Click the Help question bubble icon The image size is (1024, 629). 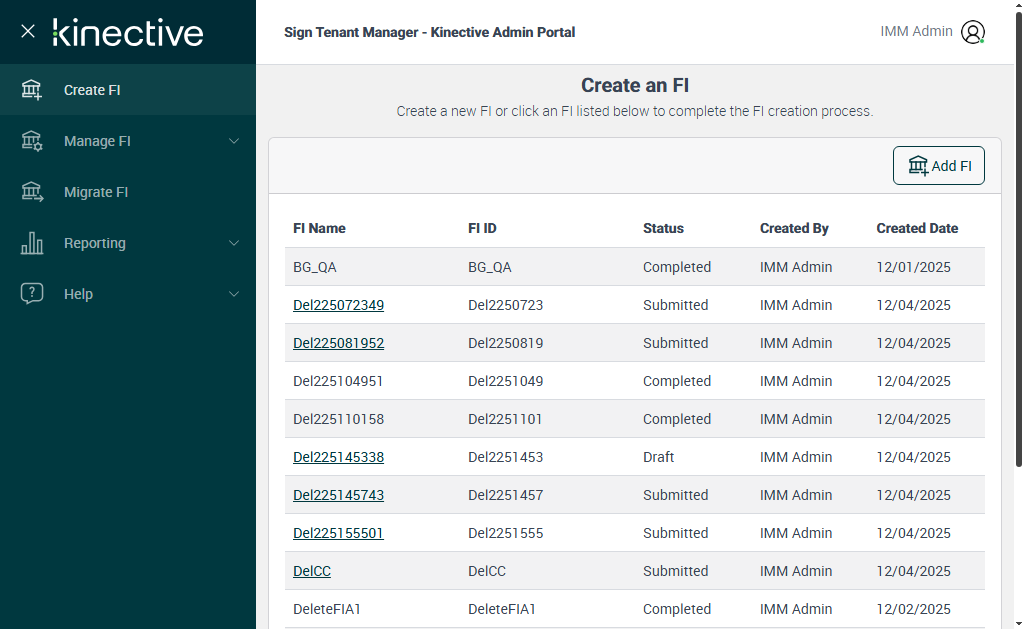click(x=32, y=294)
